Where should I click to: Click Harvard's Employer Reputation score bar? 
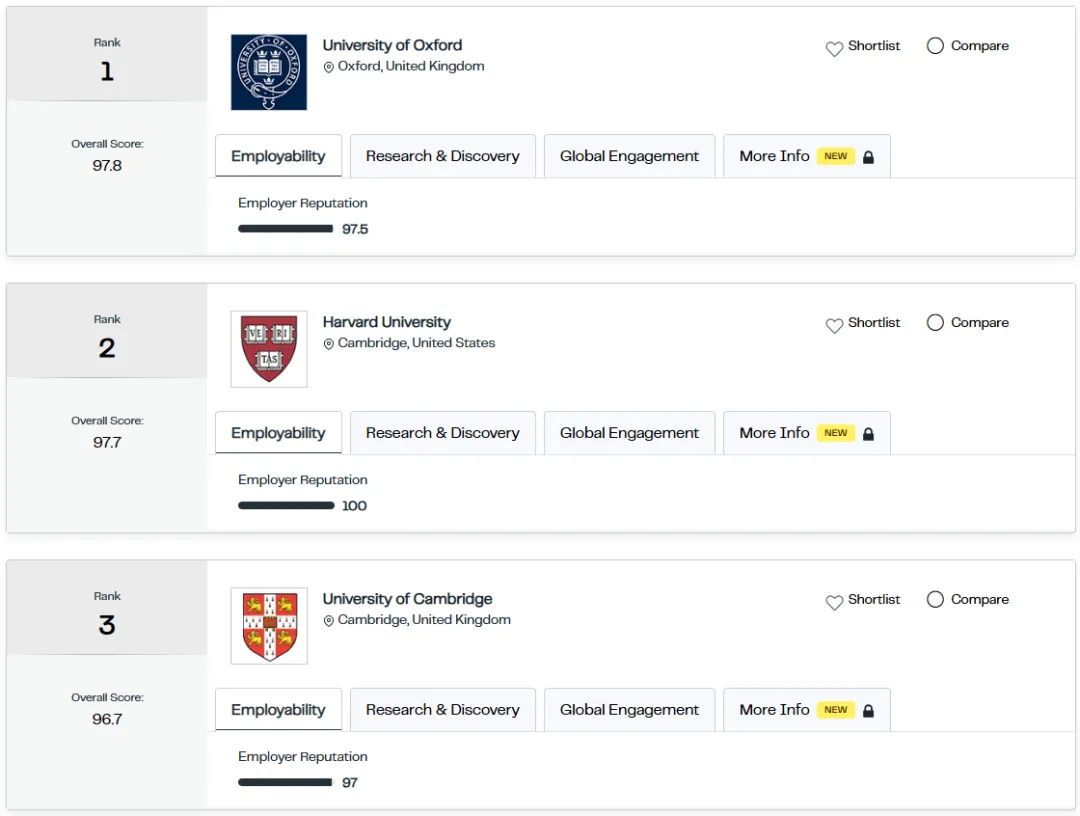286,506
